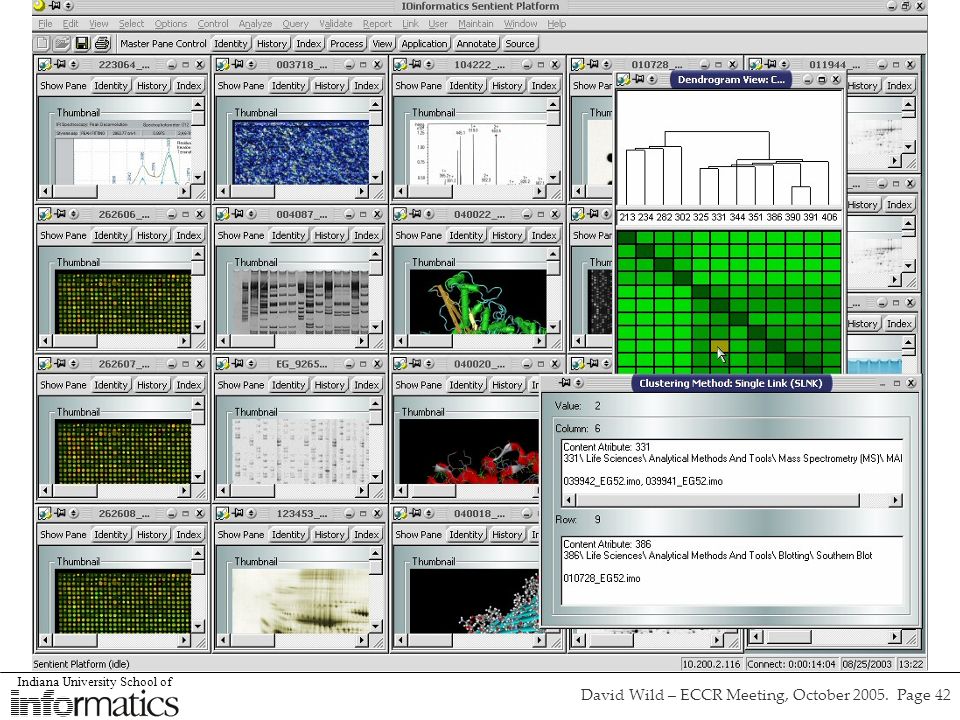Open the Analyze menu
Screen dimensions: 960x720
pyautogui.click(x=255, y=24)
